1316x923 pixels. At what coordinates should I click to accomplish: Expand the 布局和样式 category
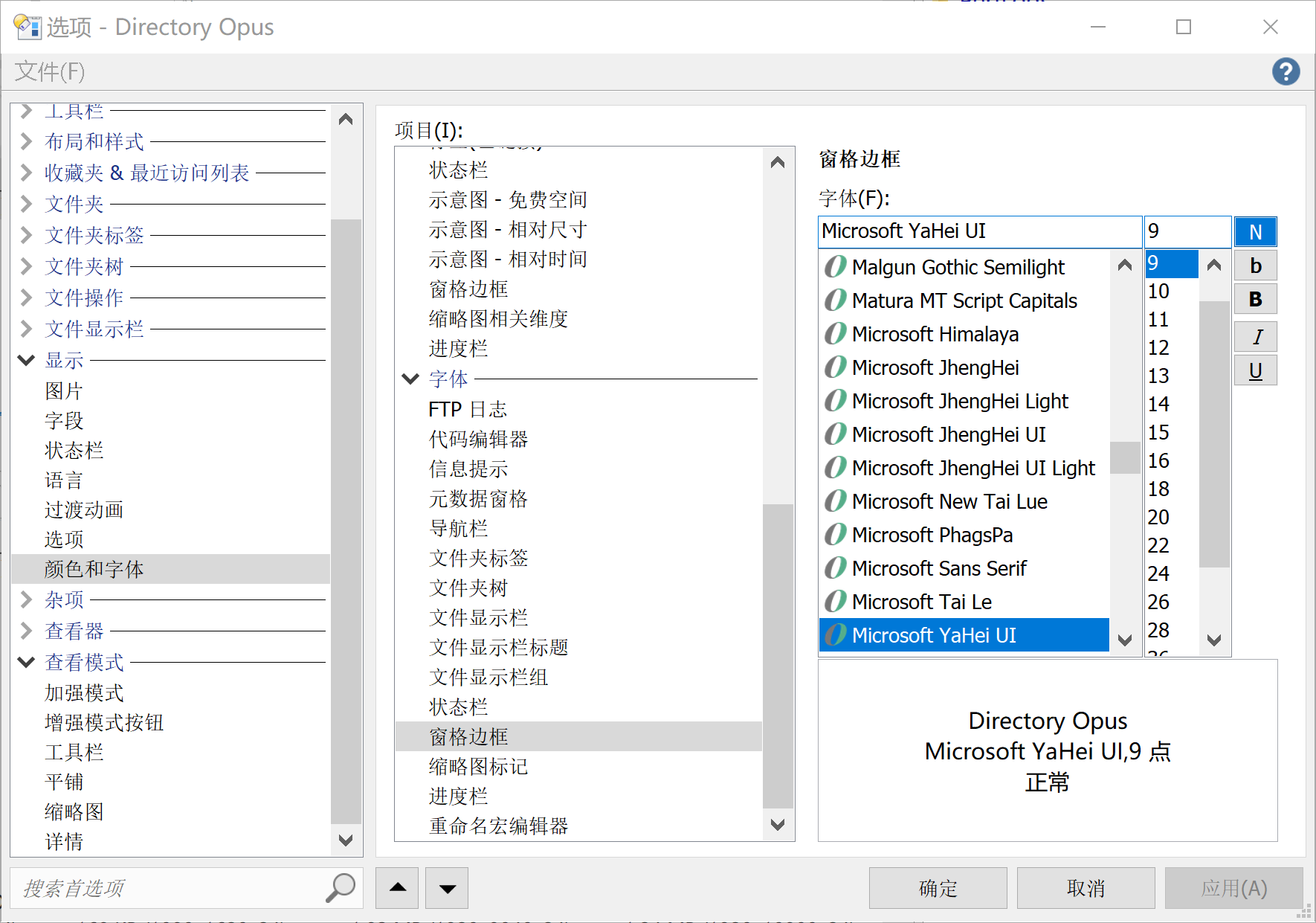tap(27, 141)
